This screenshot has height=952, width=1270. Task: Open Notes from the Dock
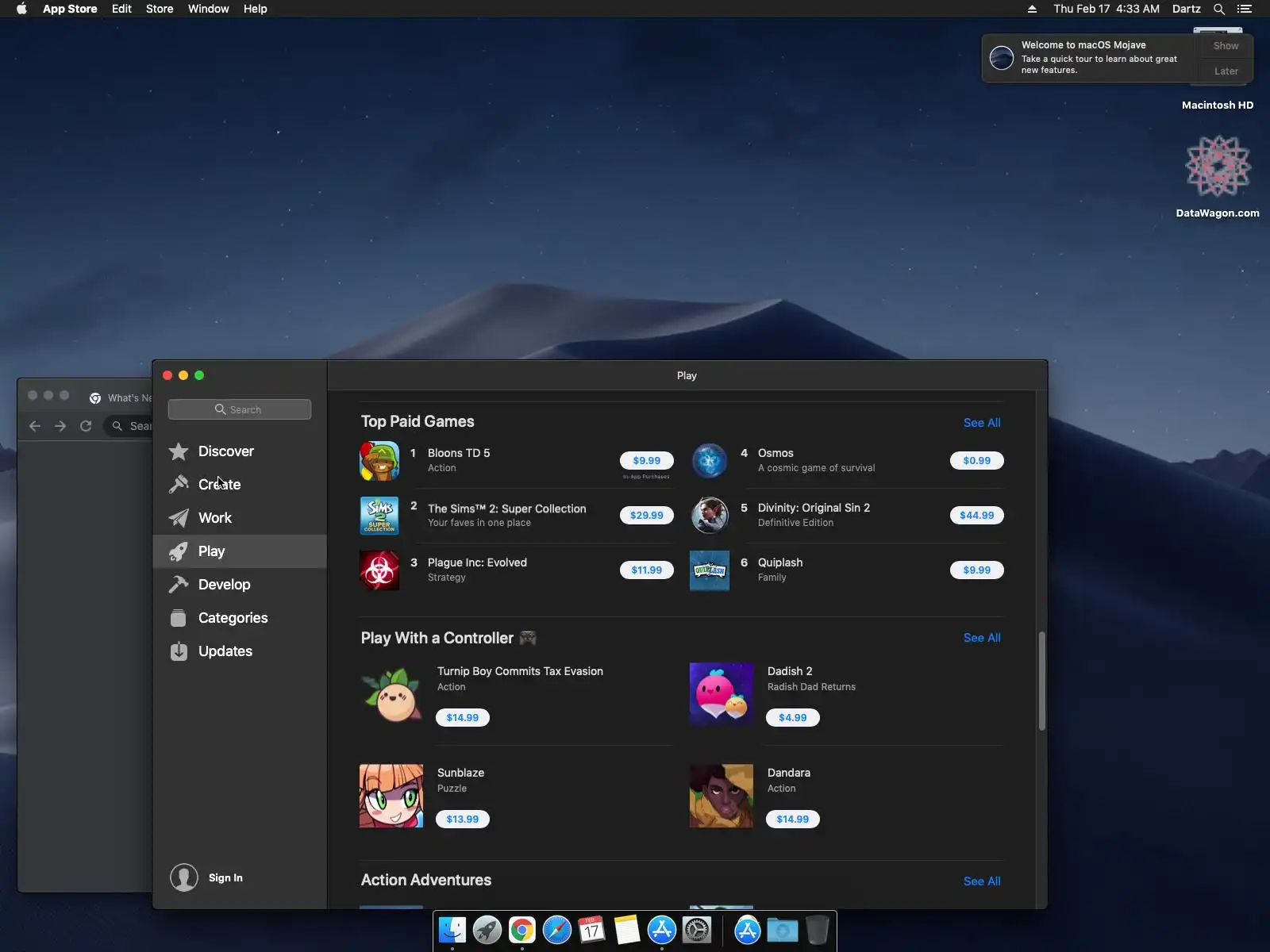click(627, 930)
